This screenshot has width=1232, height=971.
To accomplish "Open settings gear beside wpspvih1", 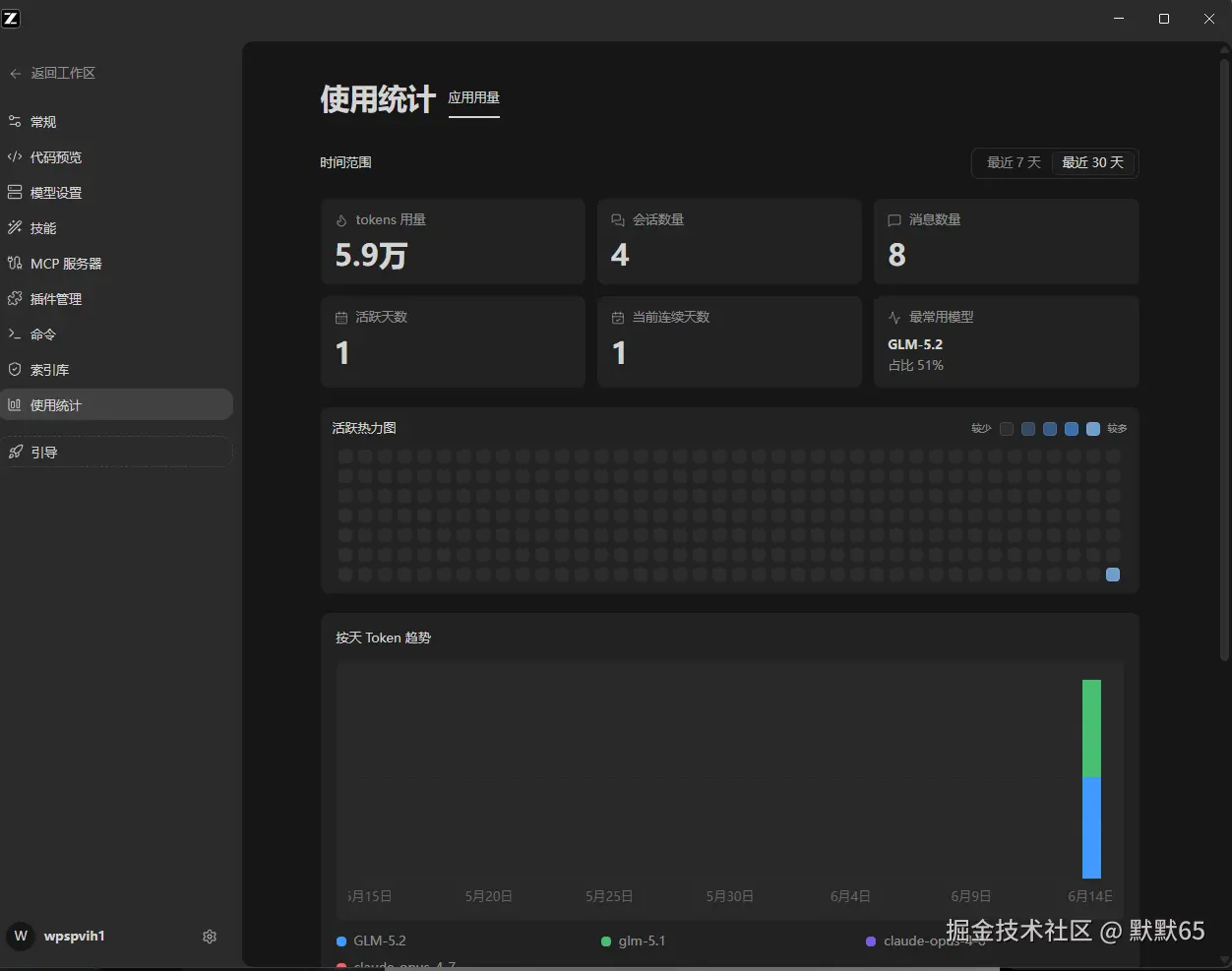I will (x=210, y=937).
